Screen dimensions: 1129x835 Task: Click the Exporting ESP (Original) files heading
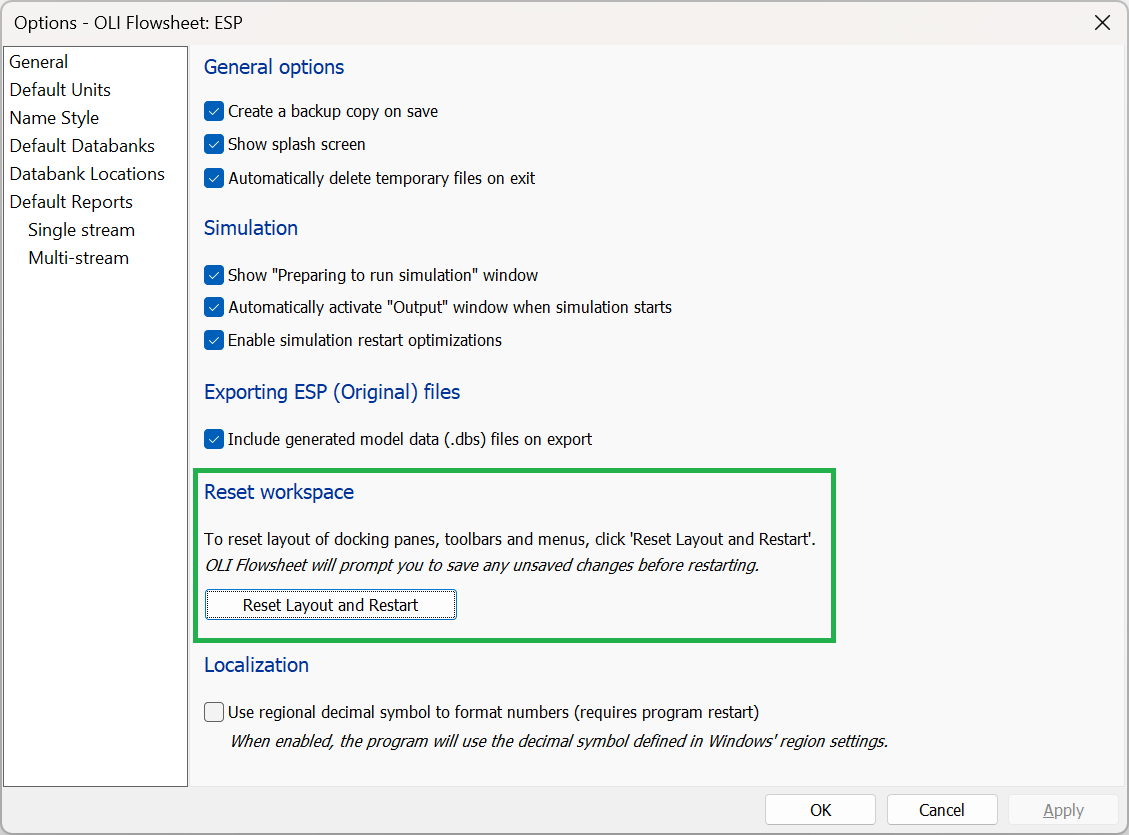(332, 392)
